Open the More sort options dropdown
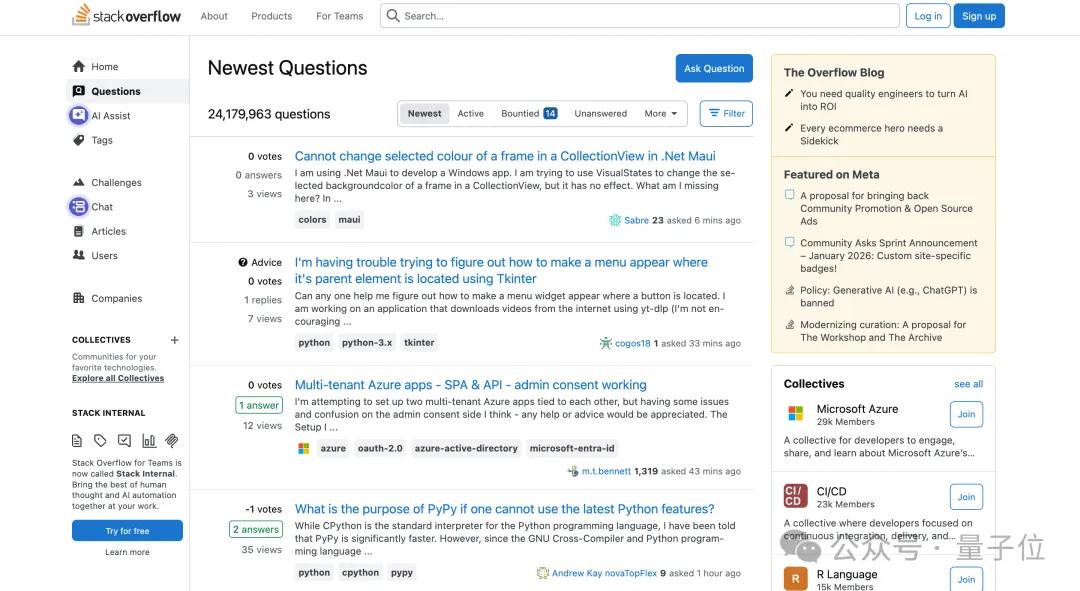 coord(660,114)
